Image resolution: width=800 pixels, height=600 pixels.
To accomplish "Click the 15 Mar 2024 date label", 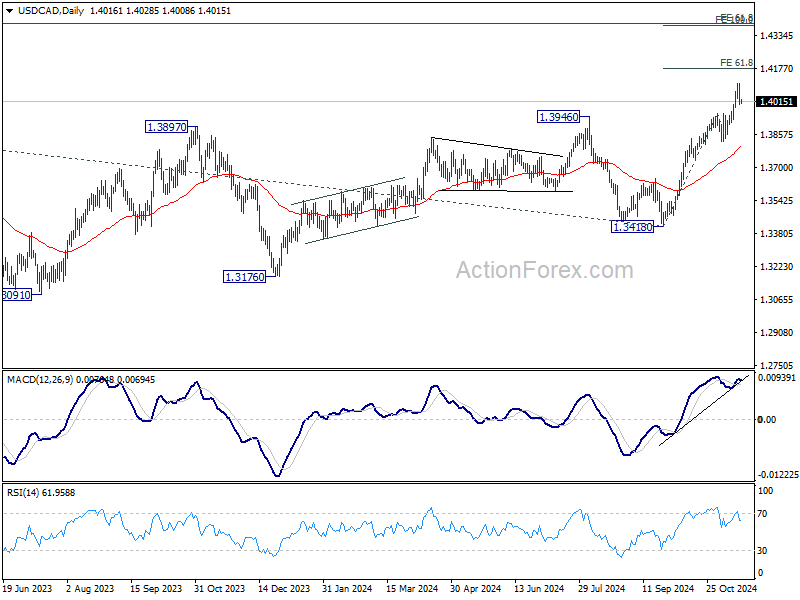I will click(x=412, y=588).
